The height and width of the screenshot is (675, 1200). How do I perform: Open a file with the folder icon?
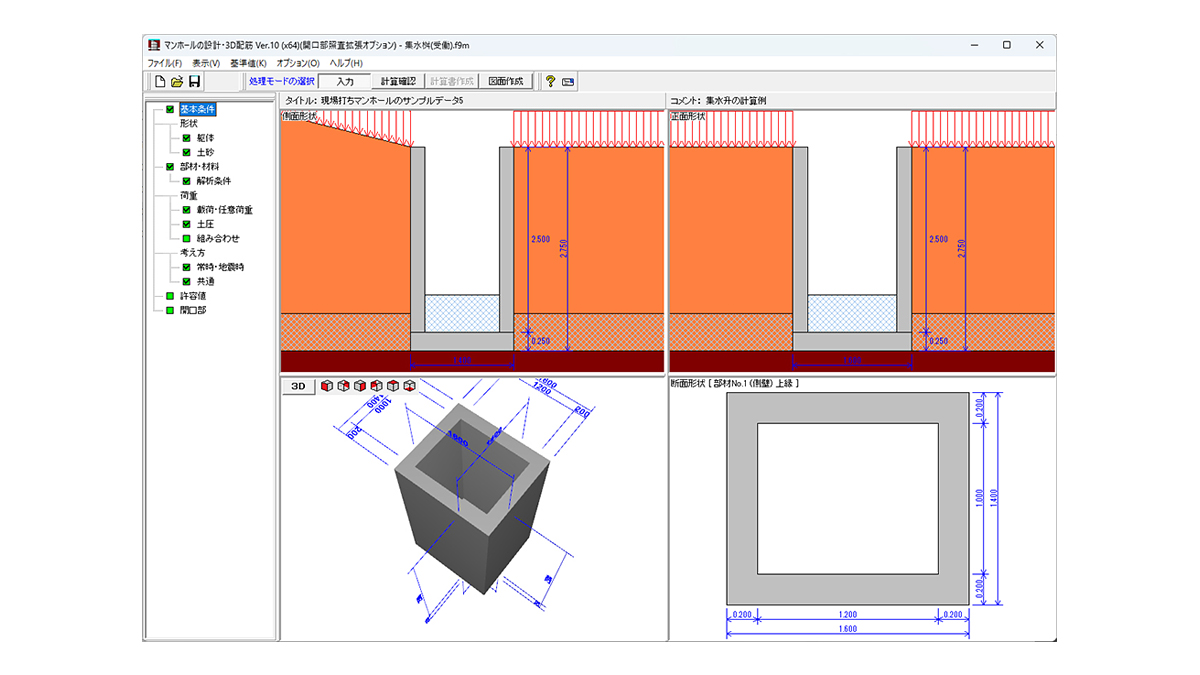pos(177,81)
